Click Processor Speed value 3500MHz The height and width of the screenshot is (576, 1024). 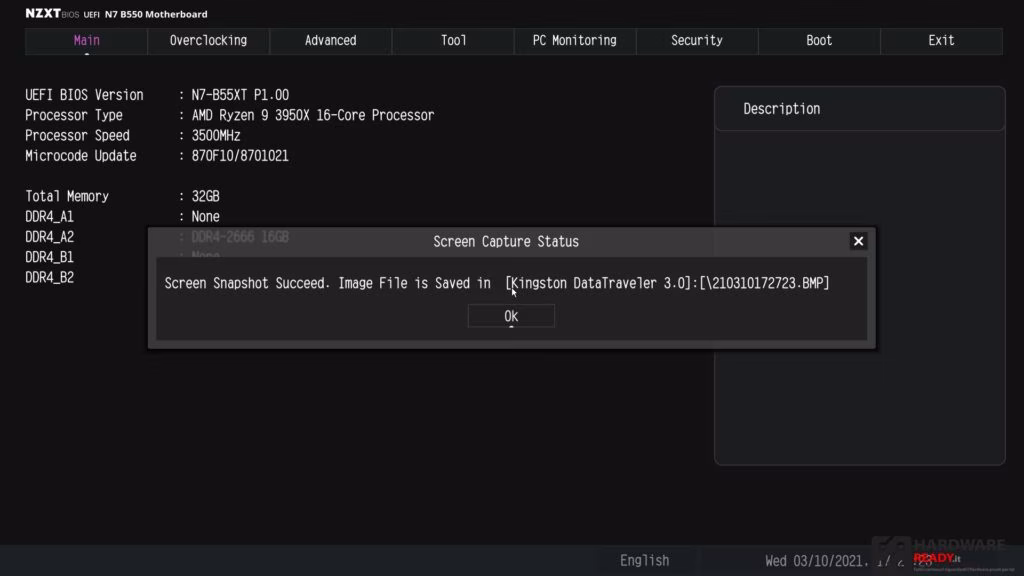216,136
